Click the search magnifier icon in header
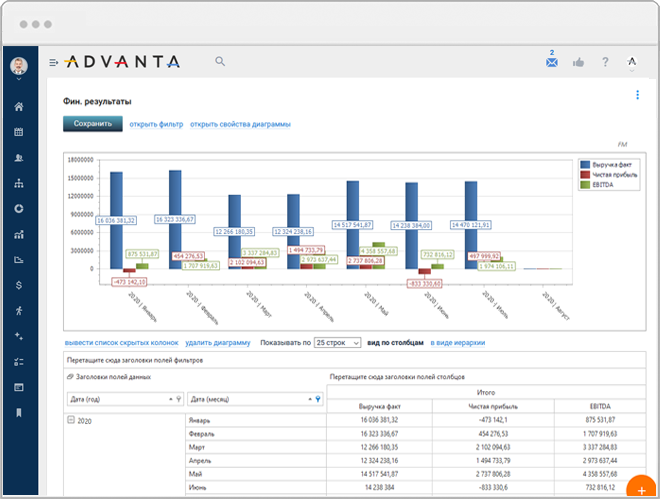 tap(220, 62)
